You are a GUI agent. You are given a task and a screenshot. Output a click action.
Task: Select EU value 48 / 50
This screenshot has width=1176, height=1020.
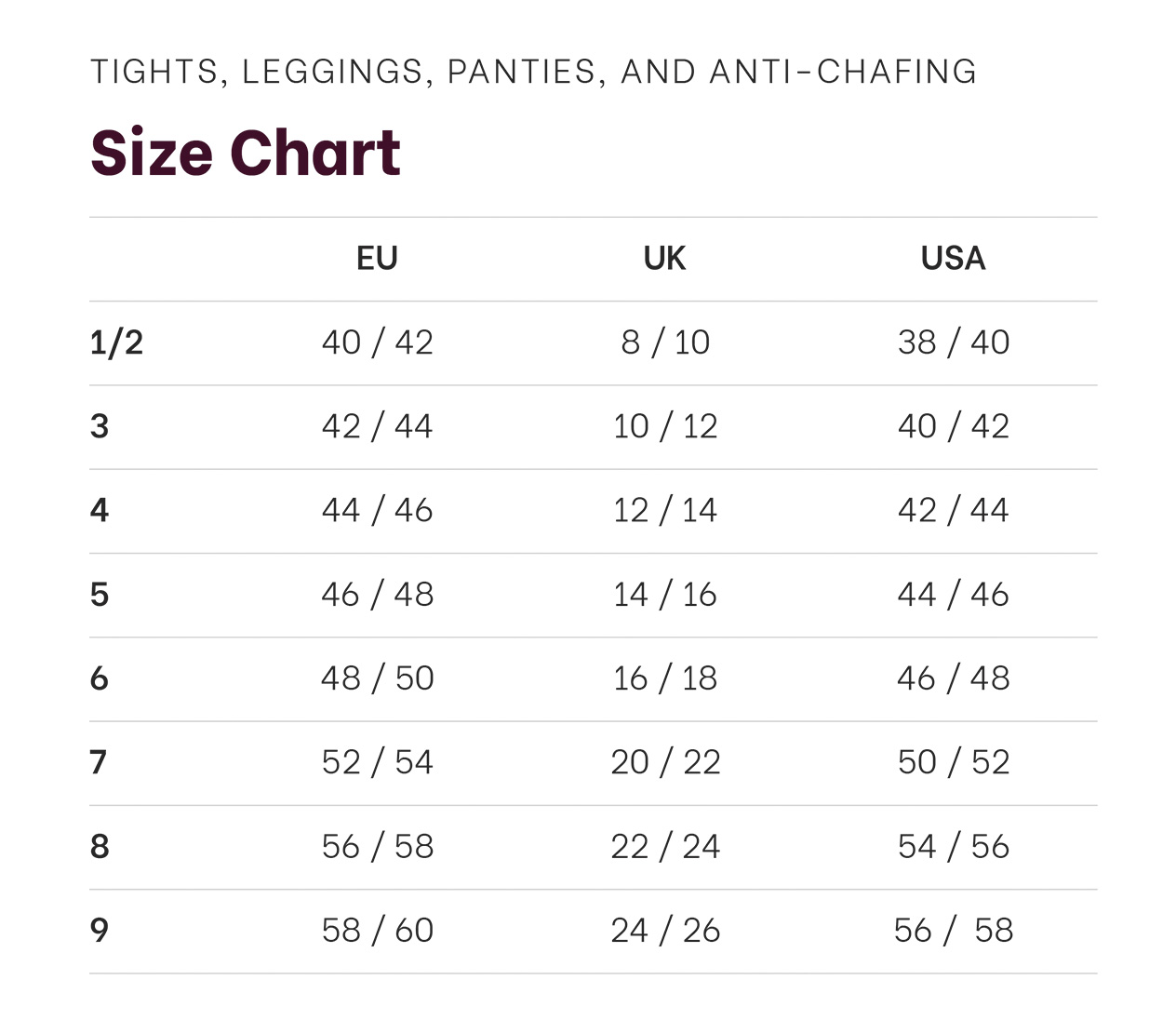pos(378,678)
